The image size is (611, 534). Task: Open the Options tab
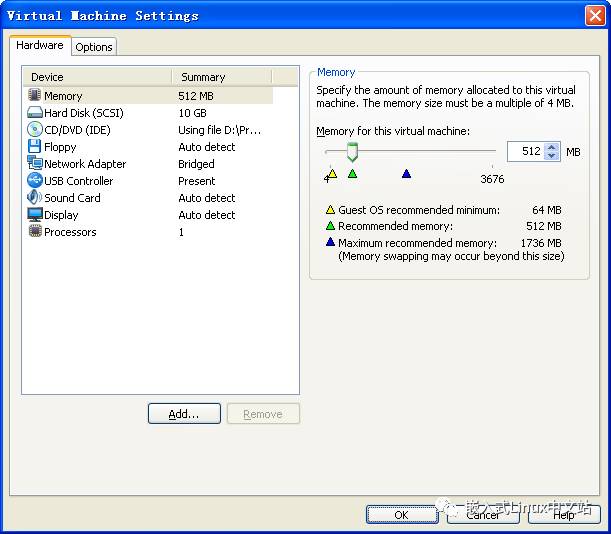click(94, 47)
